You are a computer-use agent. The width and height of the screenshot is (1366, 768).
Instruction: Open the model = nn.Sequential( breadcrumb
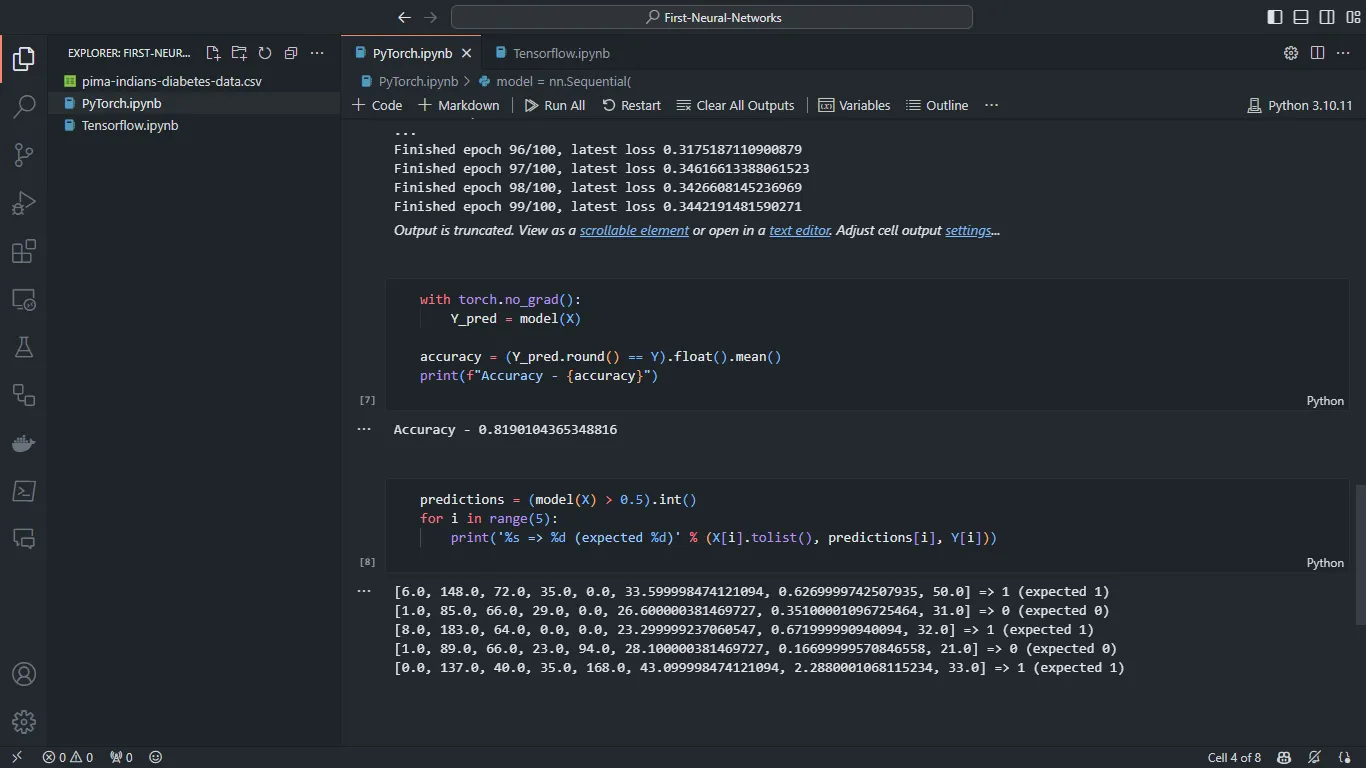[x=555, y=81]
